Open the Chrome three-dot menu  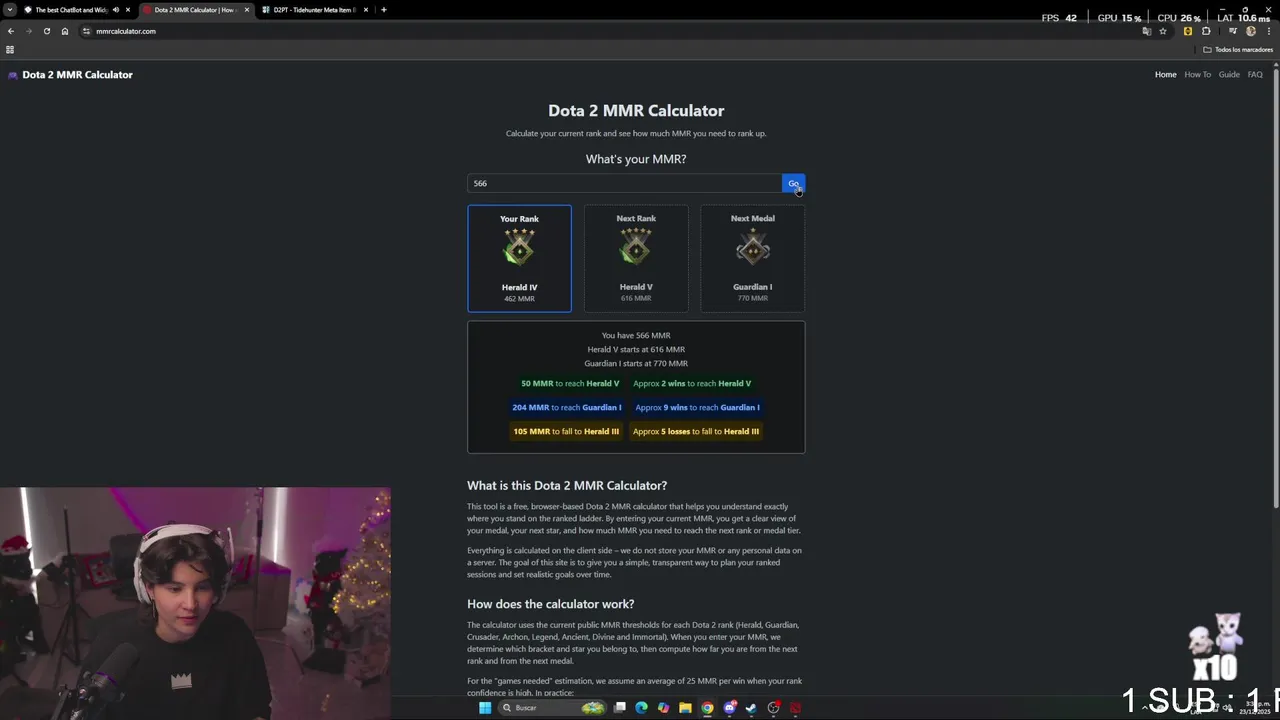(x=1268, y=31)
